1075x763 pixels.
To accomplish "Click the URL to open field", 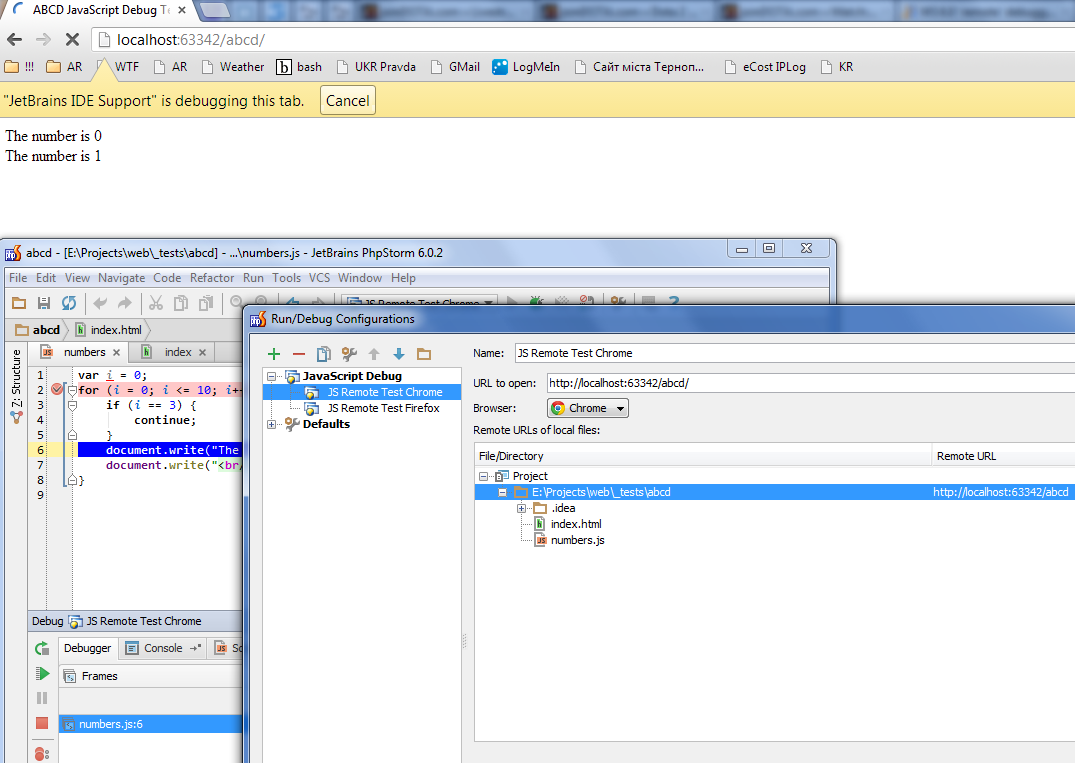I will [810, 383].
